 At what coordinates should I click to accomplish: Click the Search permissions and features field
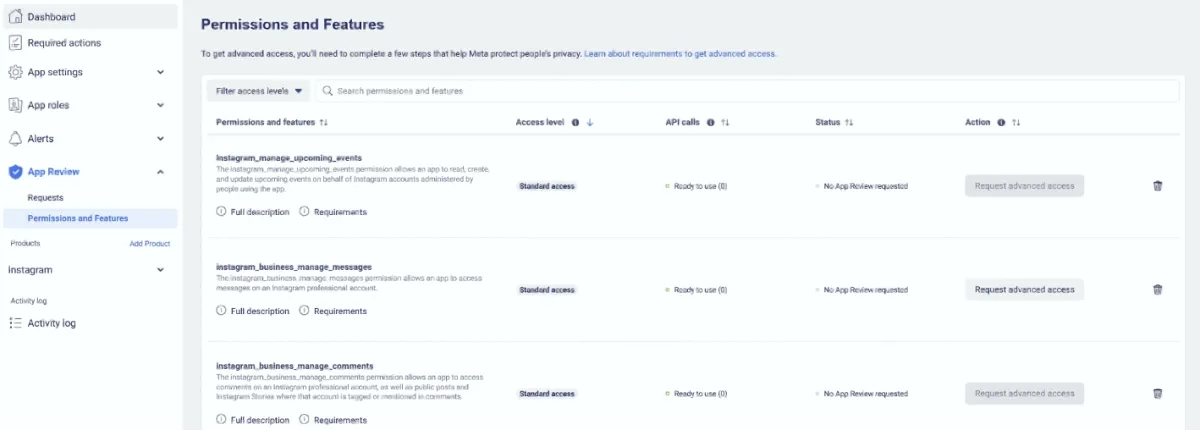[747, 91]
